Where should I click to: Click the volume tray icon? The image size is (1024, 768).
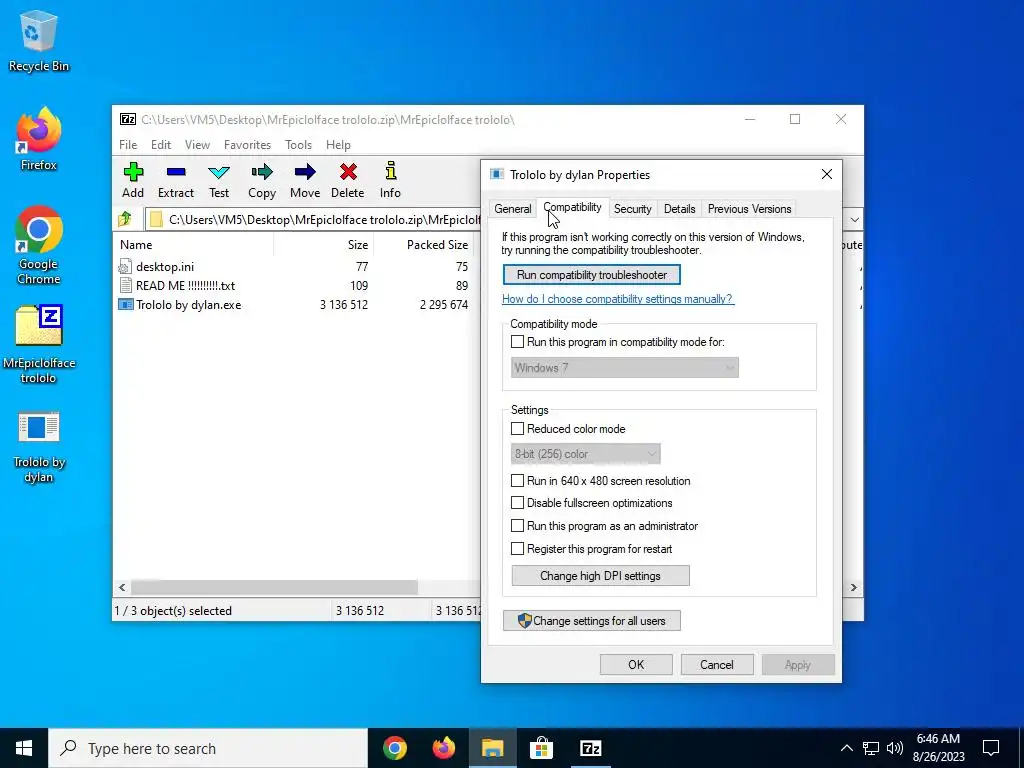895,748
